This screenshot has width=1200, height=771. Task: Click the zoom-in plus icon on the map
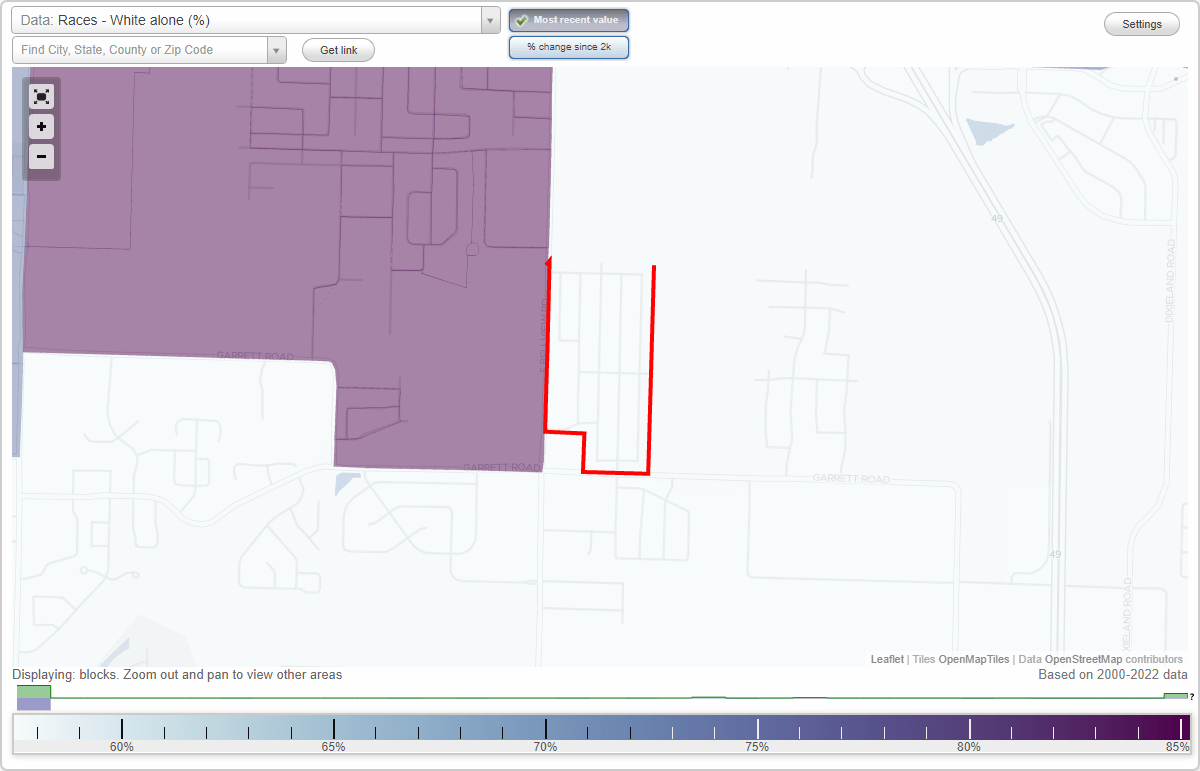pos(41,127)
